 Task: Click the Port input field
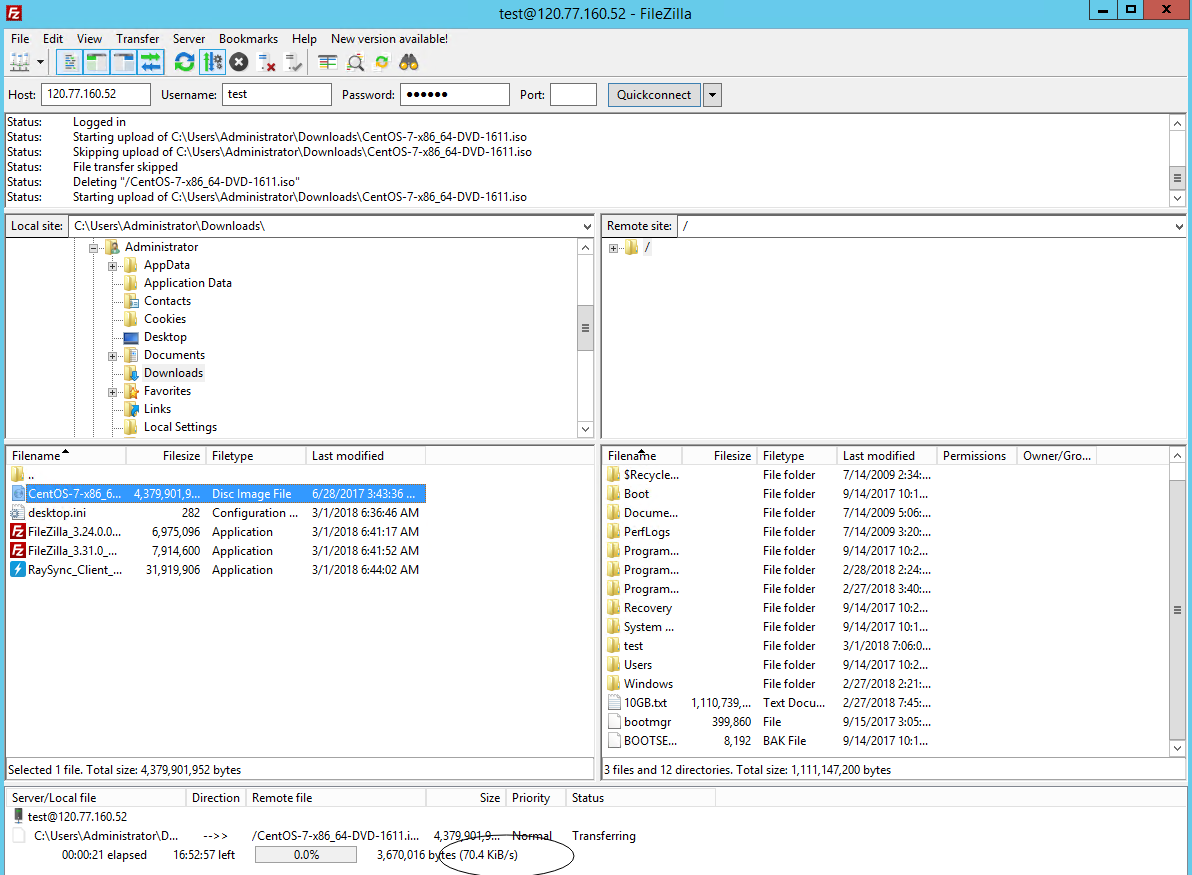point(573,94)
